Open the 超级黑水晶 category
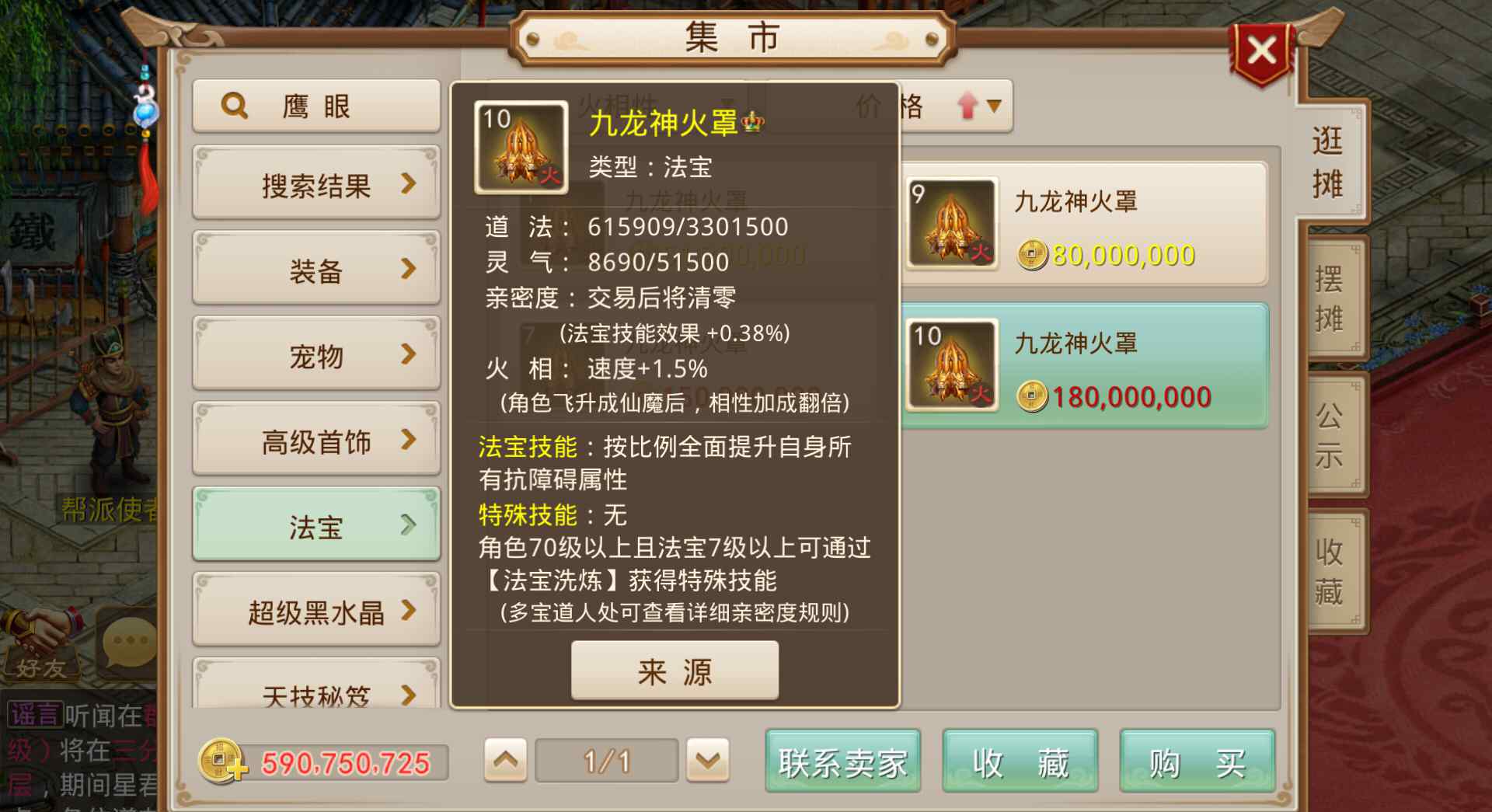Screen dimensions: 1492x812 click(316, 611)
